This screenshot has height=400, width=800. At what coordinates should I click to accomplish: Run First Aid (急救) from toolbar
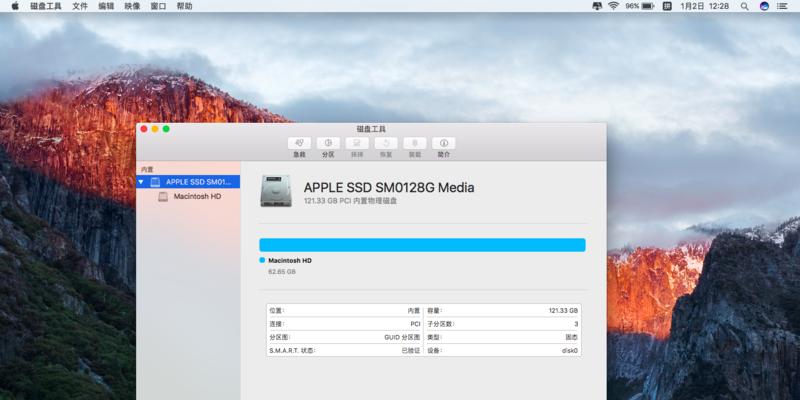[299, 143]
